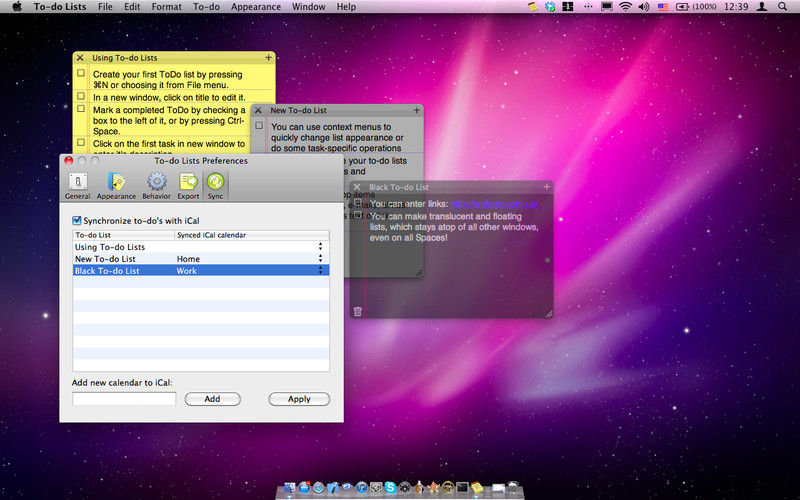Click To-do Lists menu bar status icon
The image size is (800, 500).
coord(533,7)
